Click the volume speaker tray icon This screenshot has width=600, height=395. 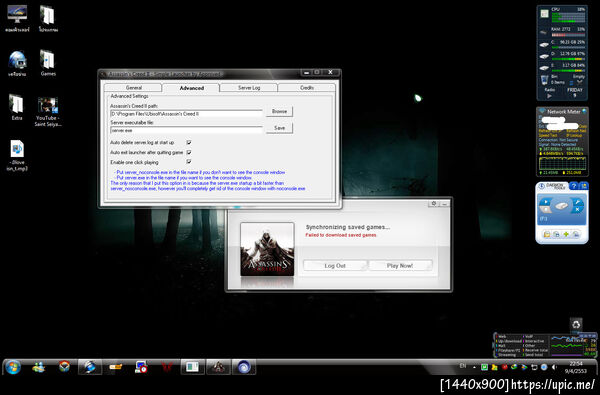coord(554,367)
